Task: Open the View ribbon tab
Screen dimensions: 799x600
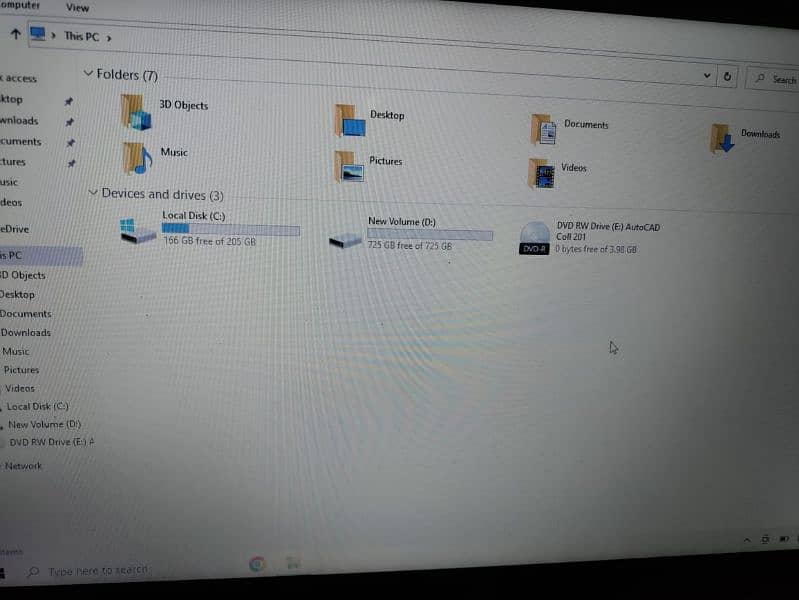Action: (77, 7)
